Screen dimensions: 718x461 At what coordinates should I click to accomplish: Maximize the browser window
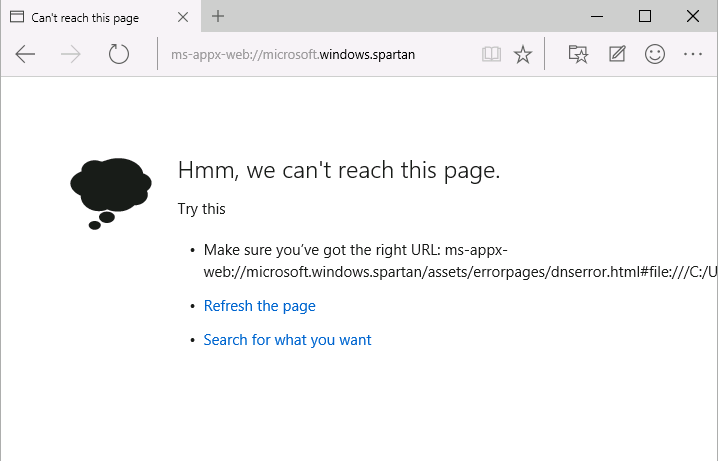[x=645, y=16]
